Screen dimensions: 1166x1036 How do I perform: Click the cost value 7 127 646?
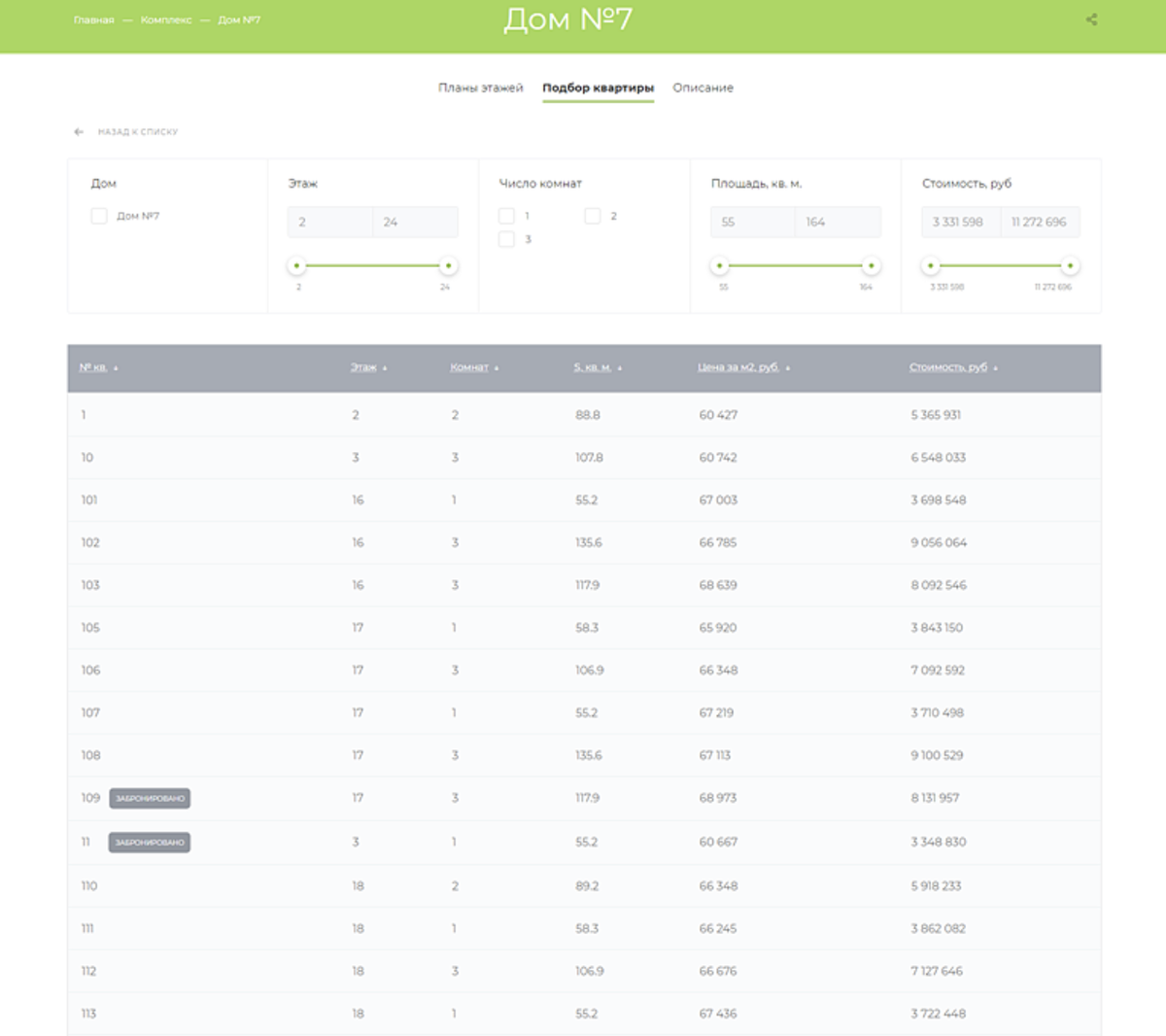937,972
